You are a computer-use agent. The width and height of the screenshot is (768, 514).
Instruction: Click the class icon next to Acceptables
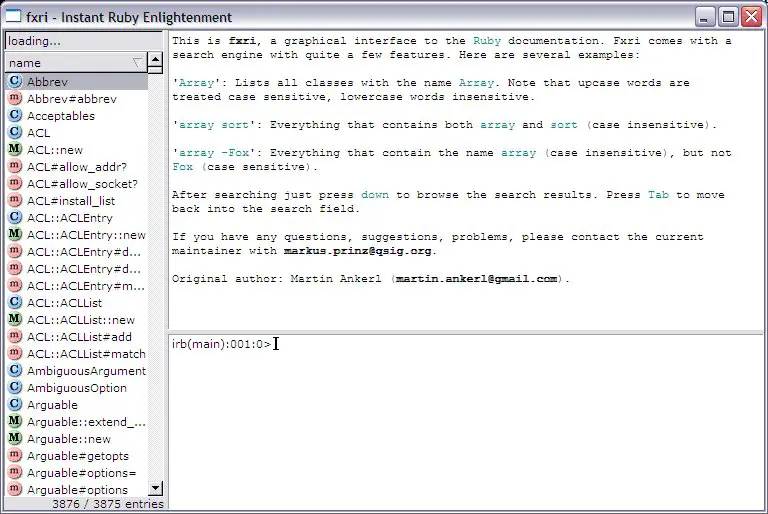click(x=15, y=116)
